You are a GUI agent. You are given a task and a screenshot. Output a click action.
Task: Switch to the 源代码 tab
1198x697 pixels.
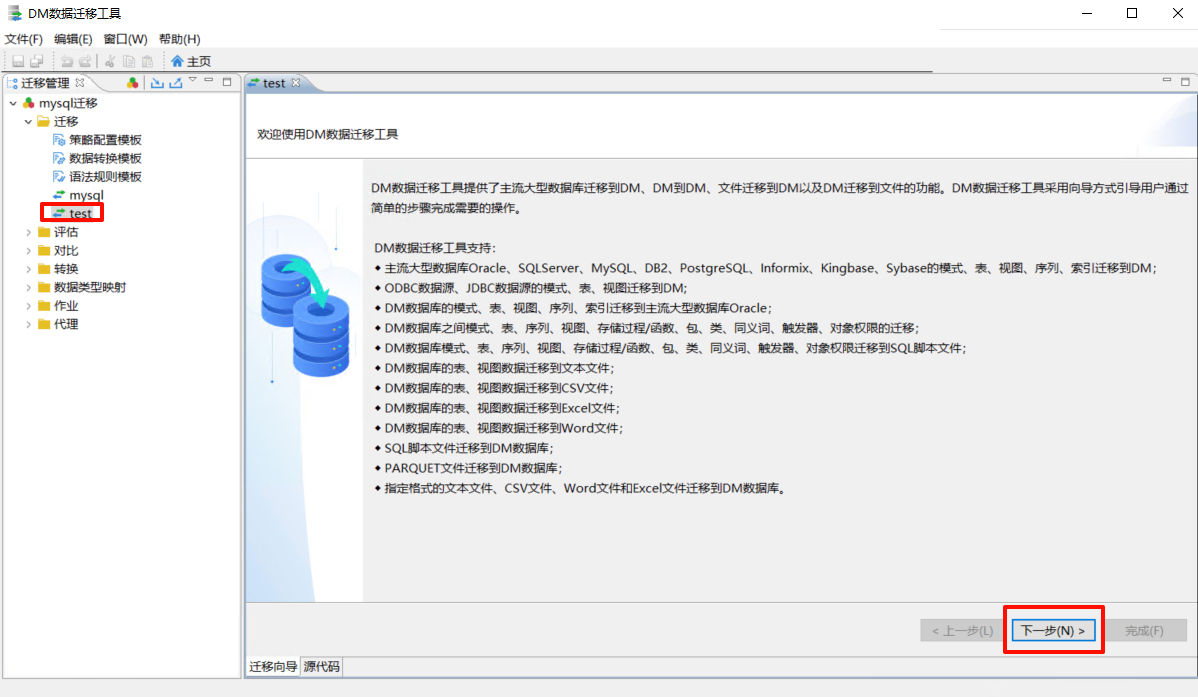(x=321, y=667)
